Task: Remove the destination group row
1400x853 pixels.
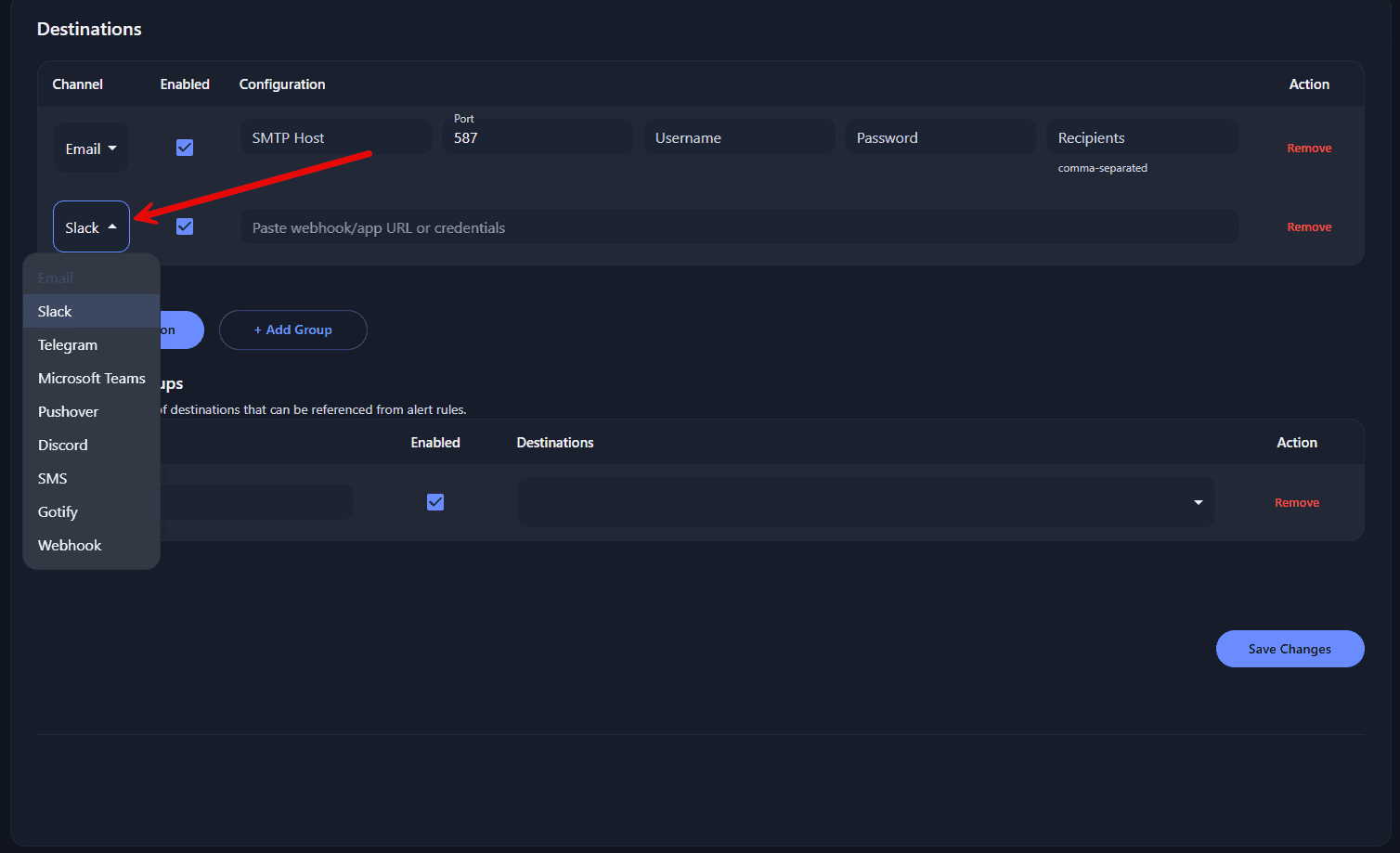Action: [x=1297, y=501]
